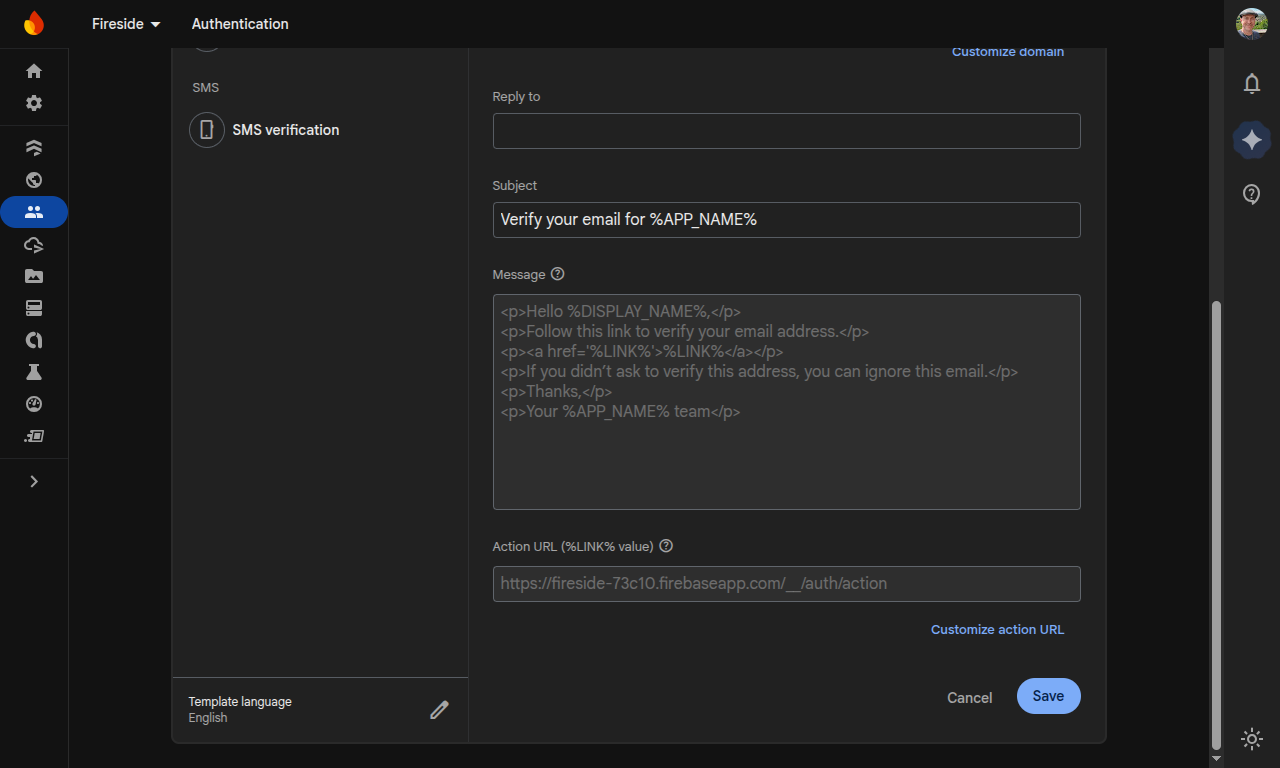
Task: Save the email template changes
Action: 1048,696
